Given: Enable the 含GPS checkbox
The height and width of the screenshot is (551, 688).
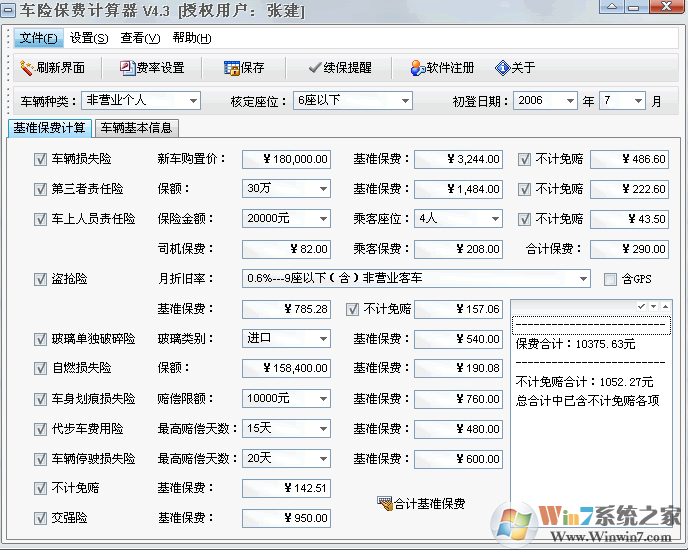Looking at the screenshot, I should [x=611, y=279].
